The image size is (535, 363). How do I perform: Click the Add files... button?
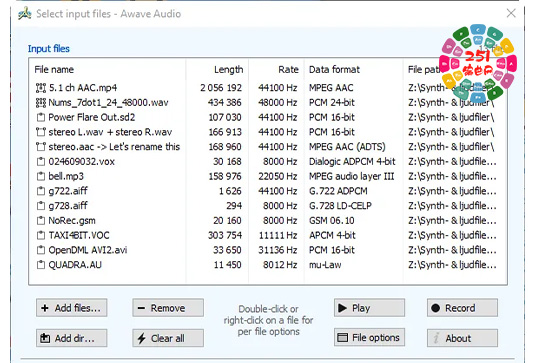coord(72,308)
